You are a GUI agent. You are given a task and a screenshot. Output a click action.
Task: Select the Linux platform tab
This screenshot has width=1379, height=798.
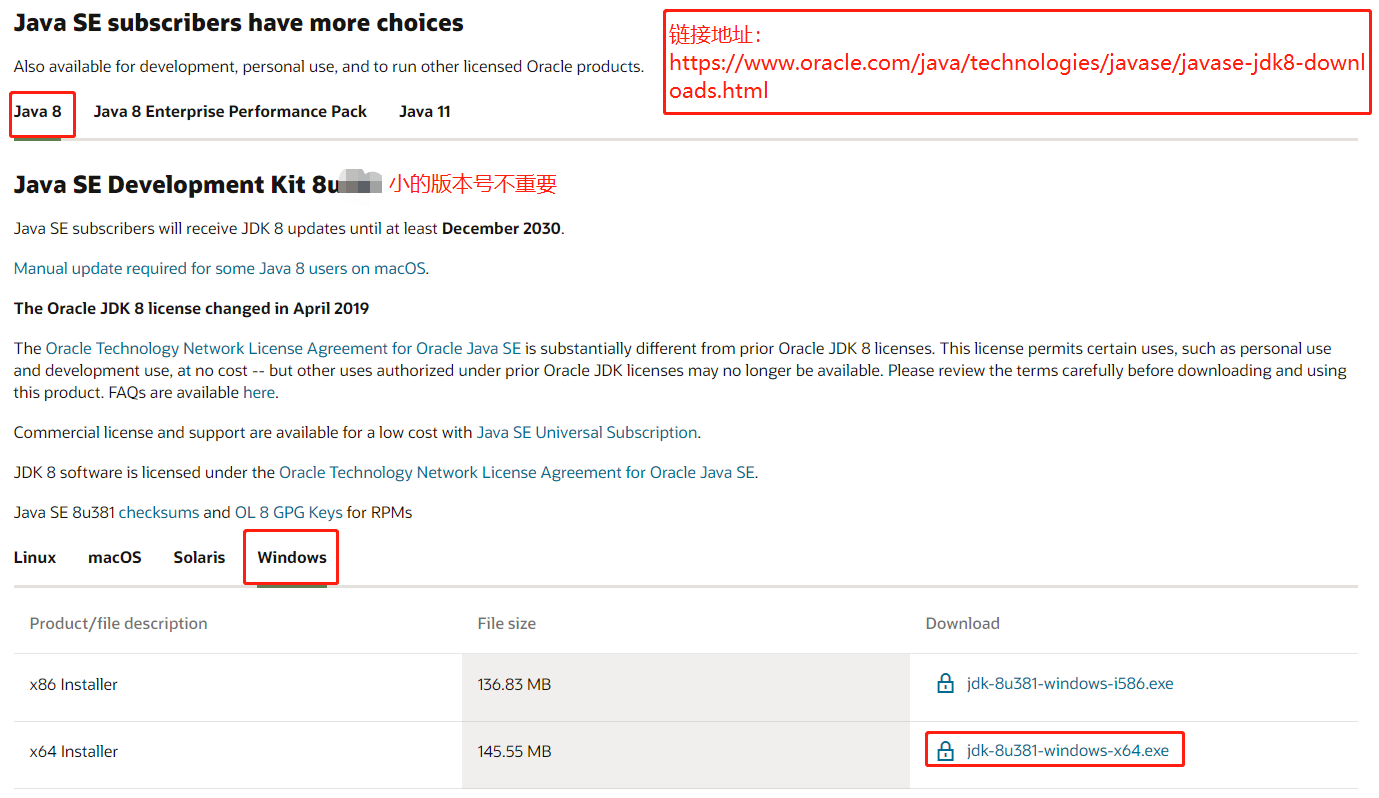pyautogui.click(x=35, y=558)
